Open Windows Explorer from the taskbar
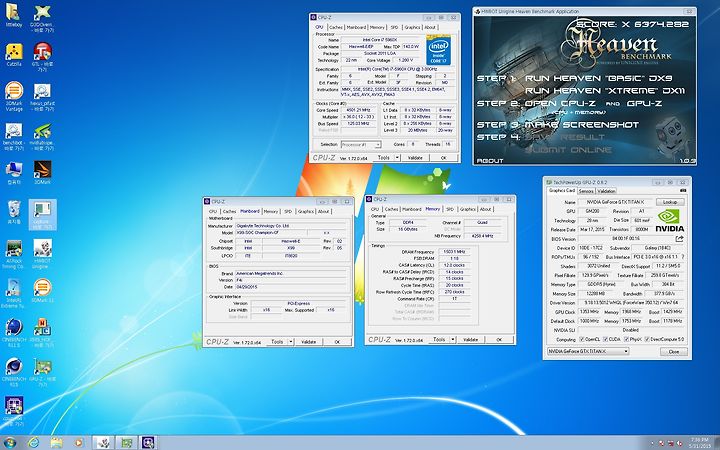The width and height of the screenshot is (720, 450). pyautogui.click(x=56, y=443)
